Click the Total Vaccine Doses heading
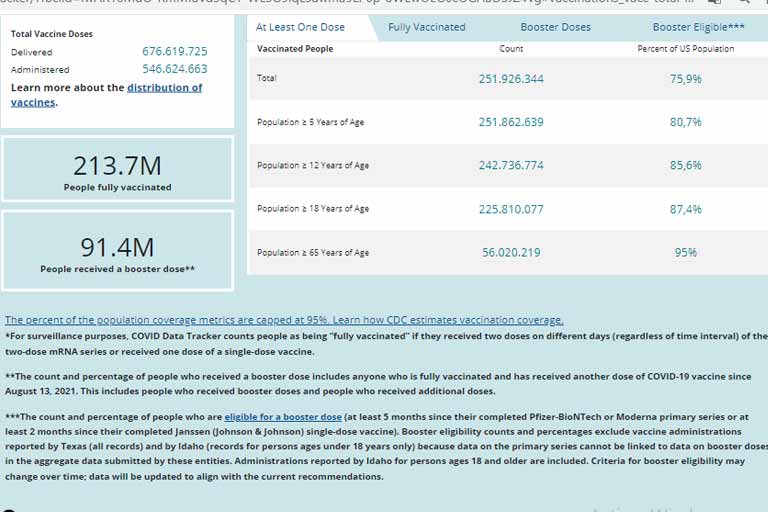 click(52, 34)
